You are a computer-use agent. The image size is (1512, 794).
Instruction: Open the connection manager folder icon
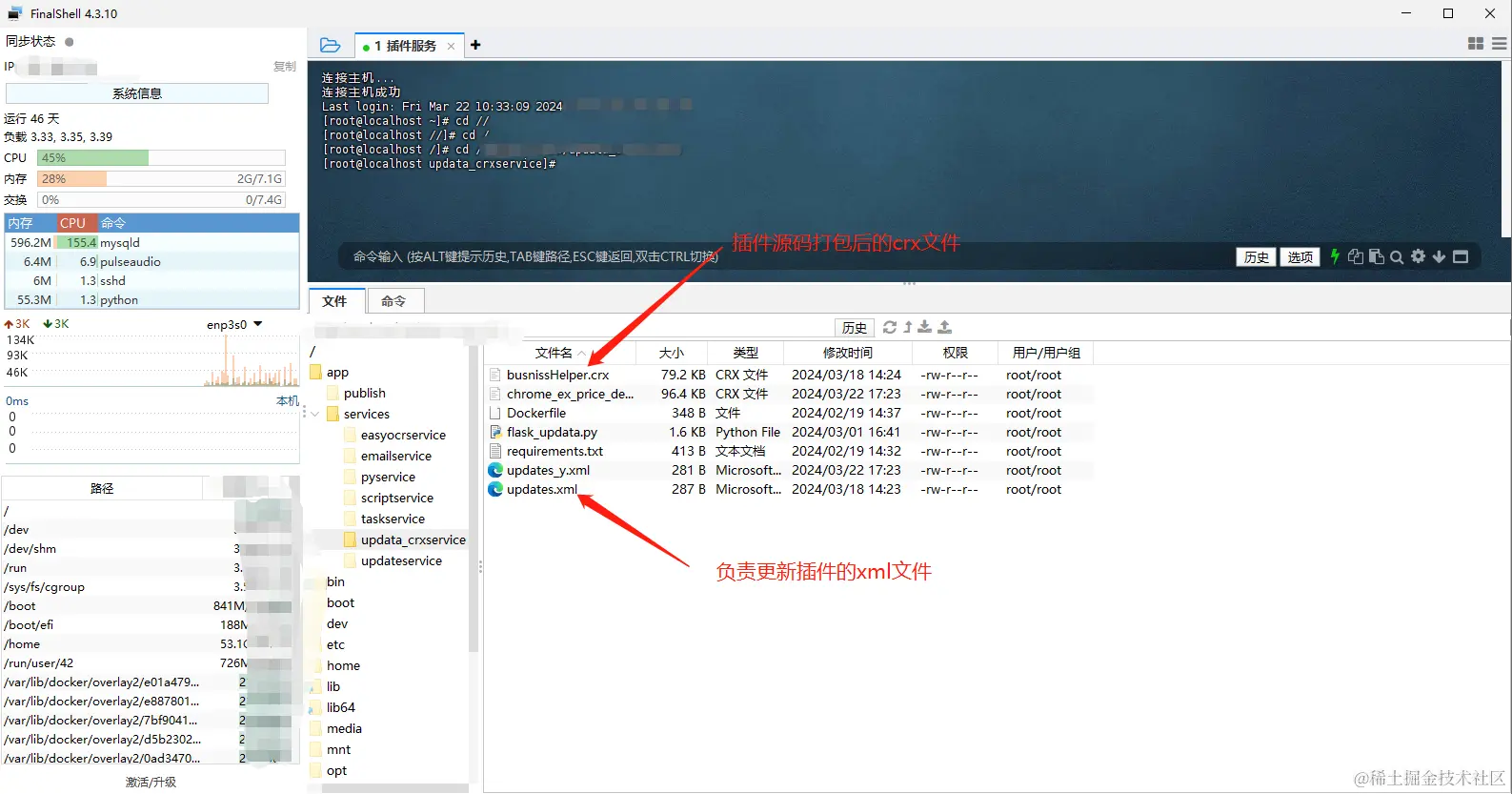coord(330,45)
